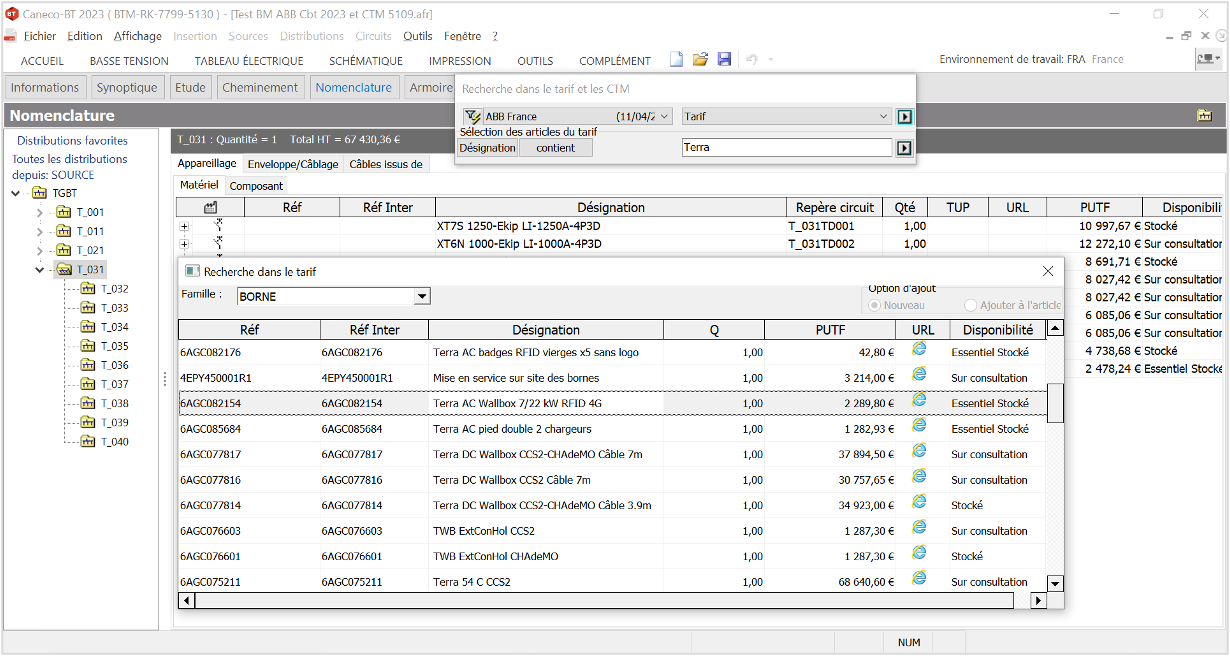The height and width of the screenshot is (656, 1230).
Task: Click the filter icon beside ABB France
Action: tap(472, 117)
